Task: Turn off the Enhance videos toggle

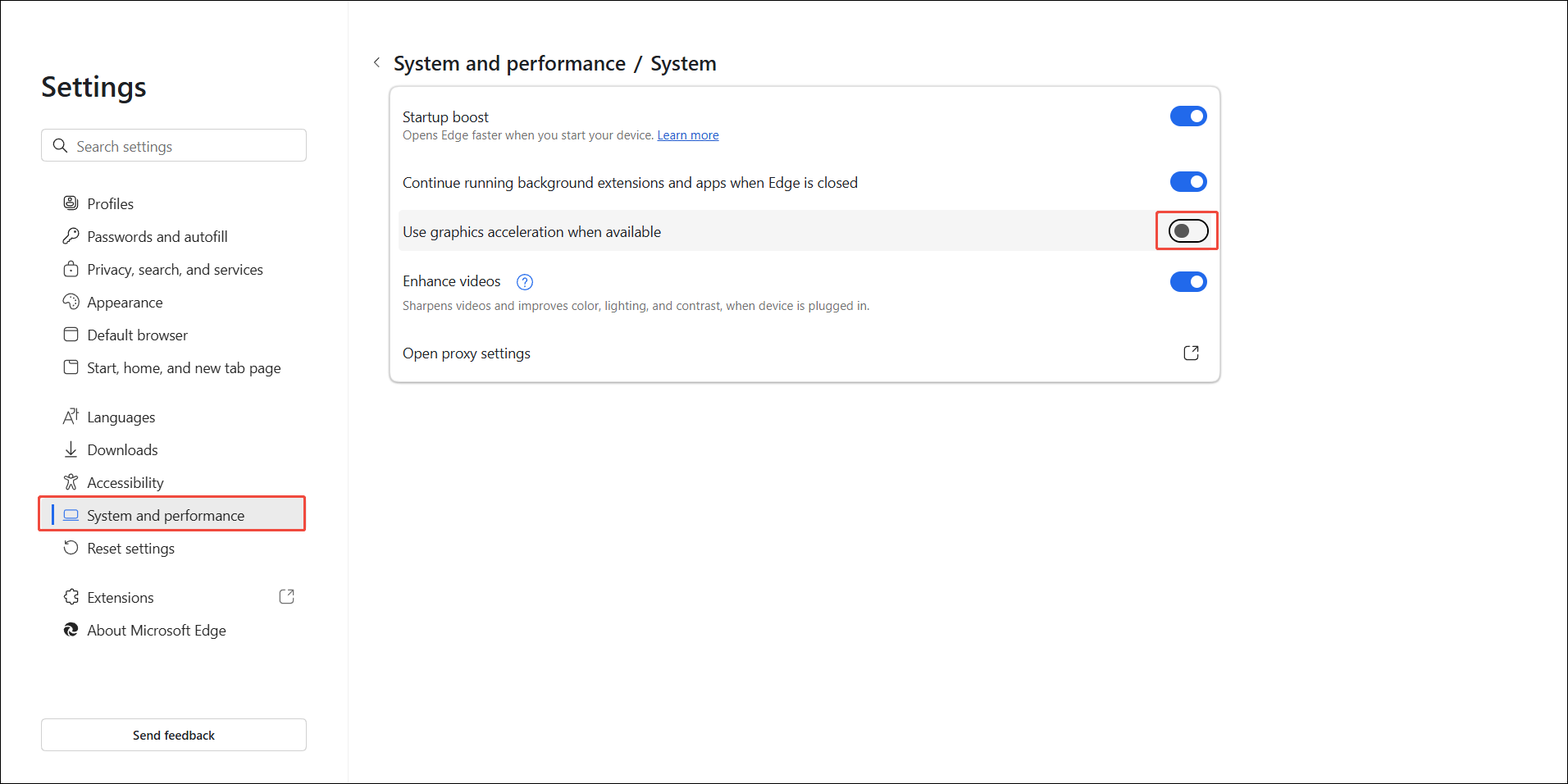Action: [x=1187, y=281]
